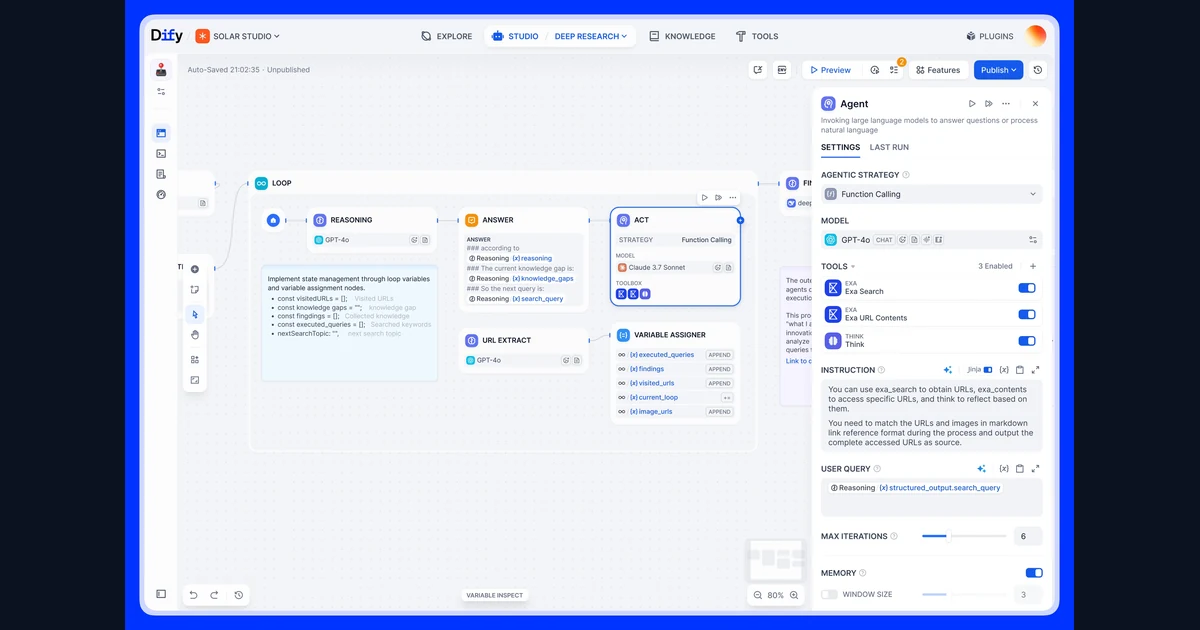Go to the Studio tab

(x=515, y=36)
